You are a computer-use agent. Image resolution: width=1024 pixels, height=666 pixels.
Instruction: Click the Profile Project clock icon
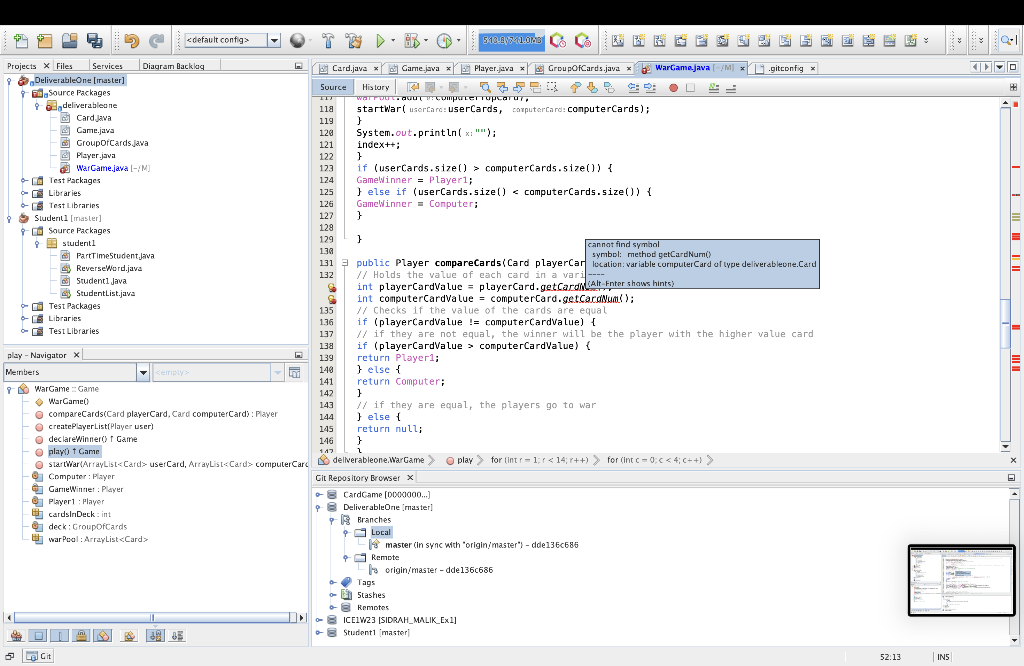(443, 41)
